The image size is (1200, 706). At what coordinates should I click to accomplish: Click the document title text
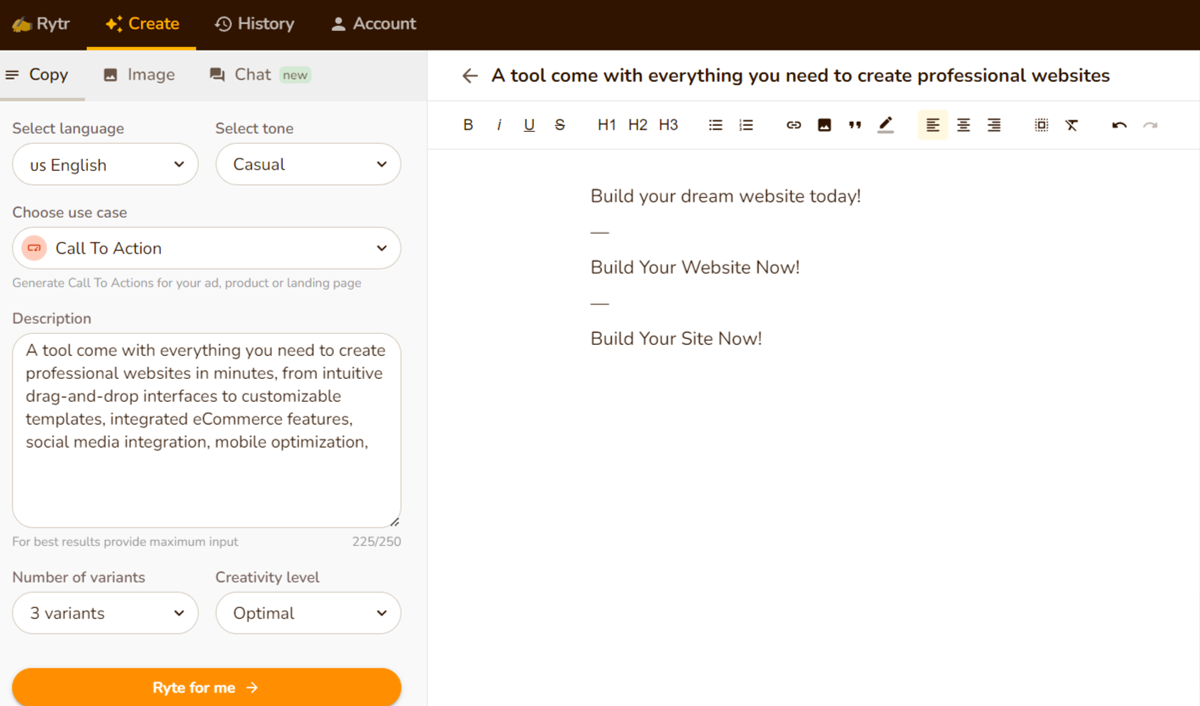pyautogui.click(x=800, y=76)
